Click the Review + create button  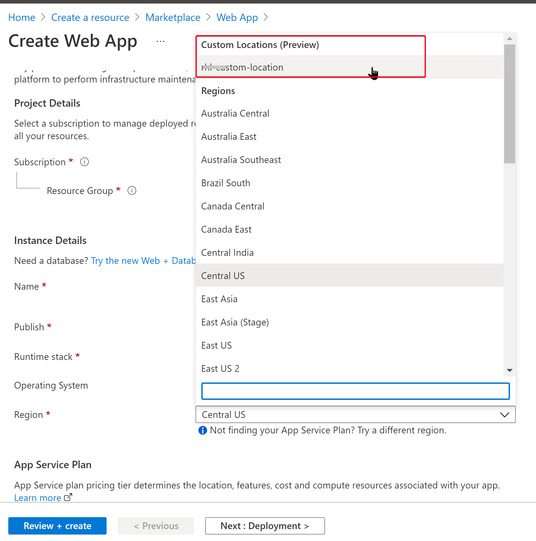pyautogui.click(x=57, y=526)
